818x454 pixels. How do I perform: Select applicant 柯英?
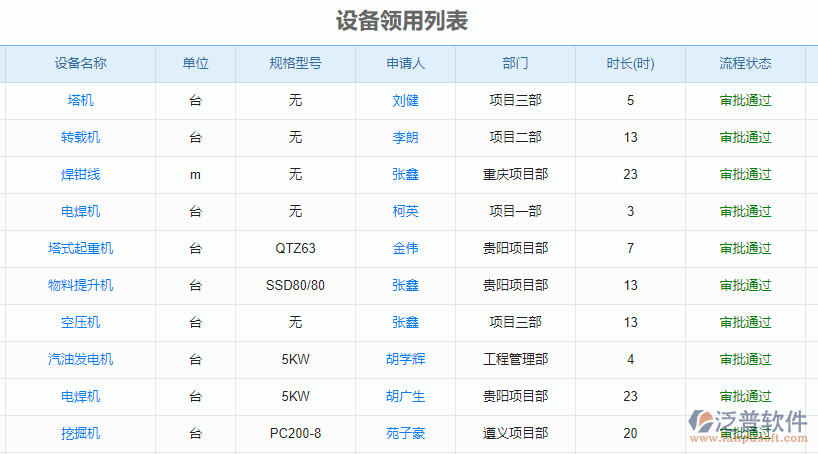pyautogui.click(x=405, y=212)
